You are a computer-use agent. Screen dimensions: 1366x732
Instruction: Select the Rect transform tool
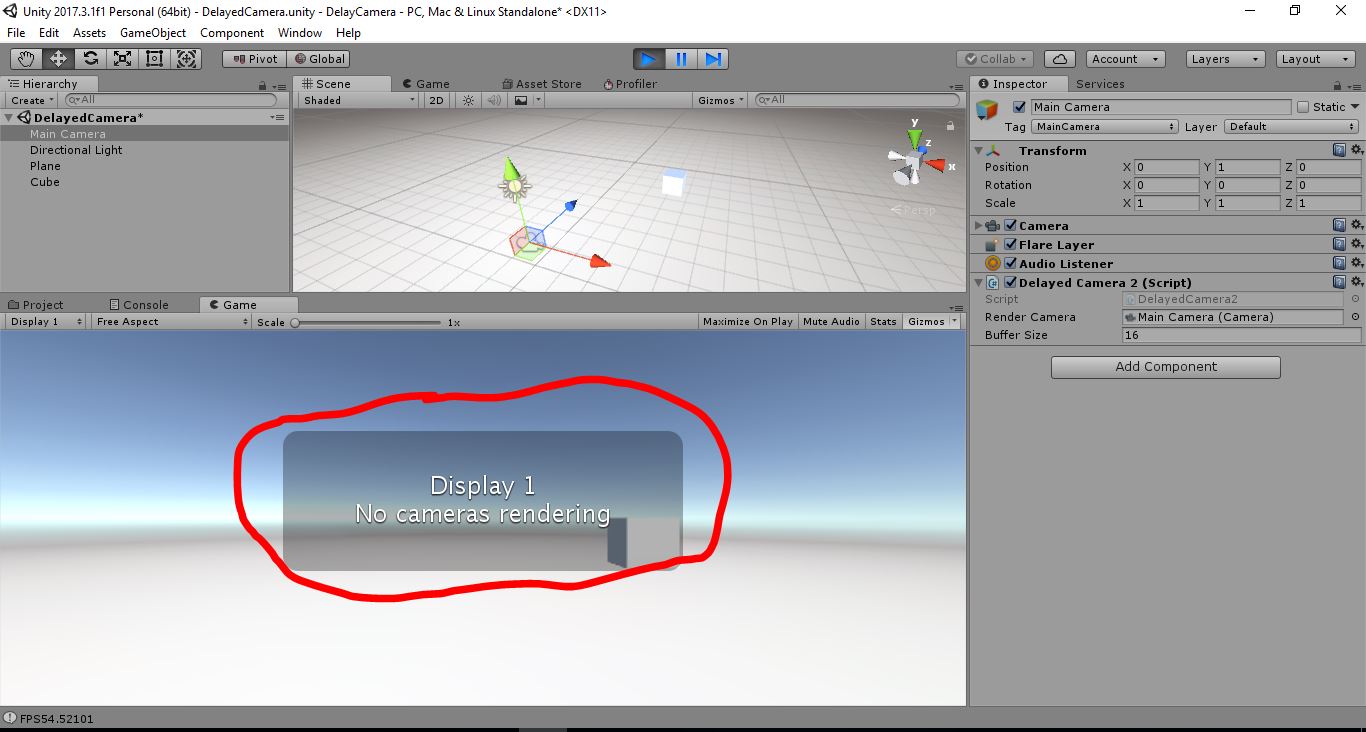pyautogui.click(x=154, y=59)
